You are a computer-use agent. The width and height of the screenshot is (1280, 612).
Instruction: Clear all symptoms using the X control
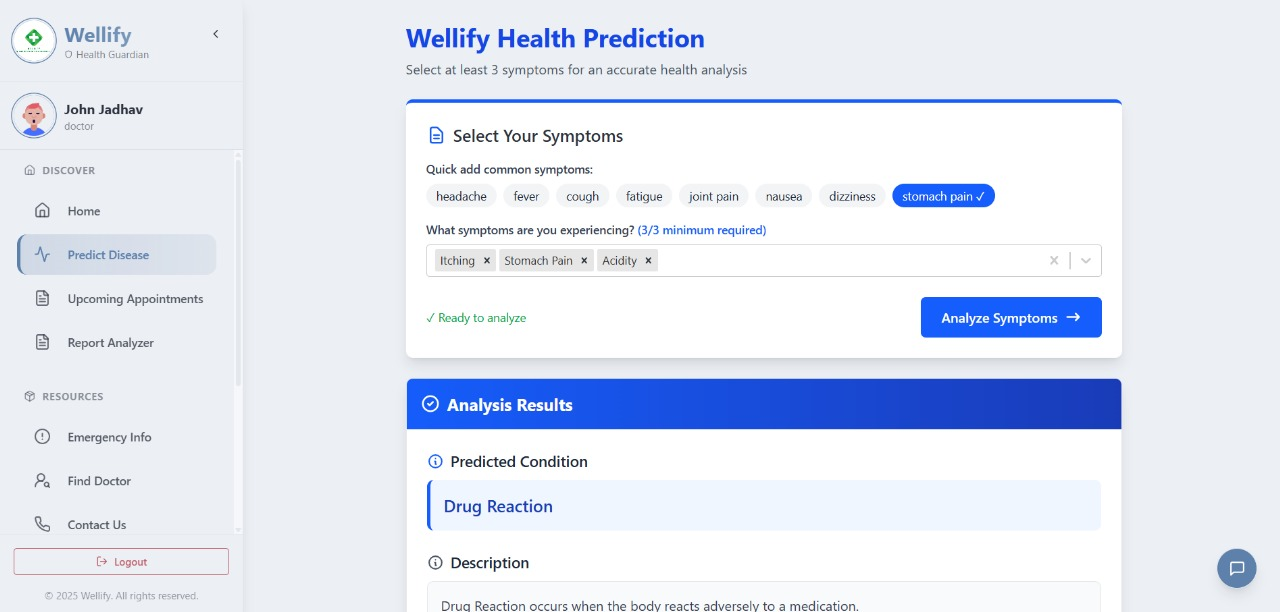click(1054, 260)
